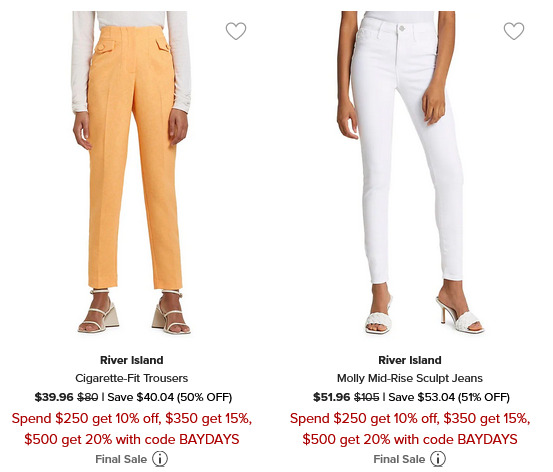Open the Cigarette-Fit Trousers product title
The image size is (553, 472).
click(x=132, y=378)
